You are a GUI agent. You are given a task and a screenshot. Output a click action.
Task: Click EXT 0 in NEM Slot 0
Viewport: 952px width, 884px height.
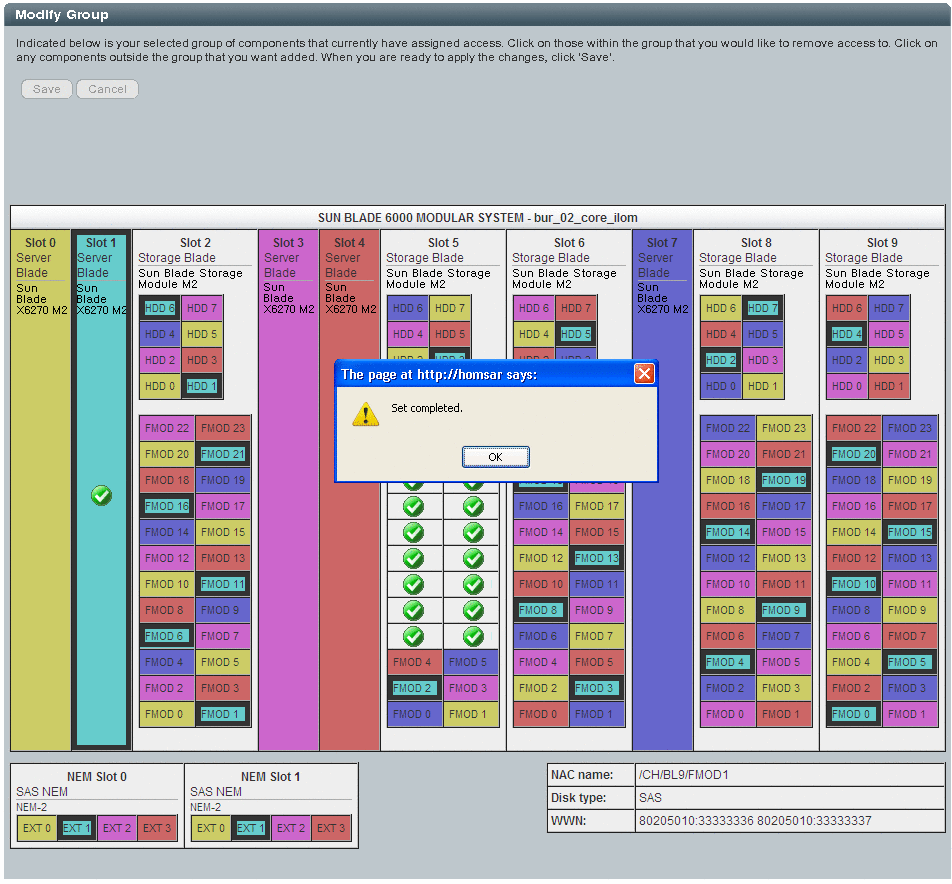(37, 828)
